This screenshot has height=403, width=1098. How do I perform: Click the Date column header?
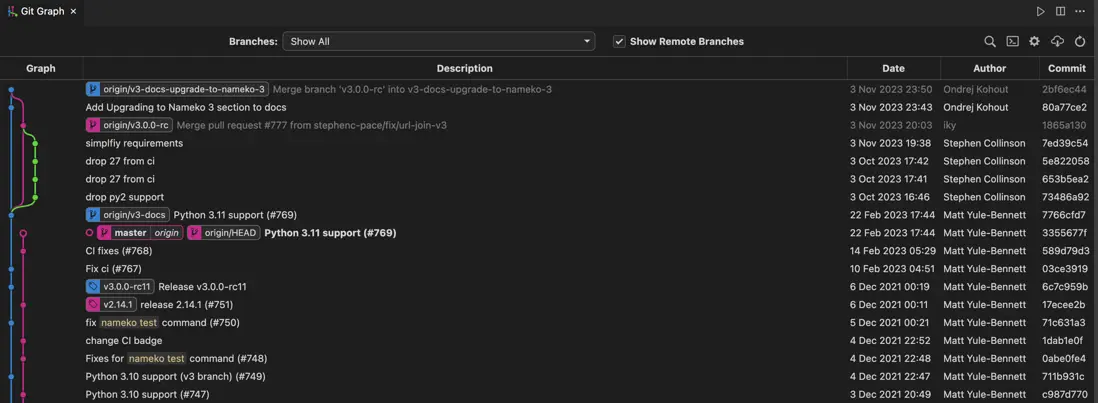tap(893, 68)
